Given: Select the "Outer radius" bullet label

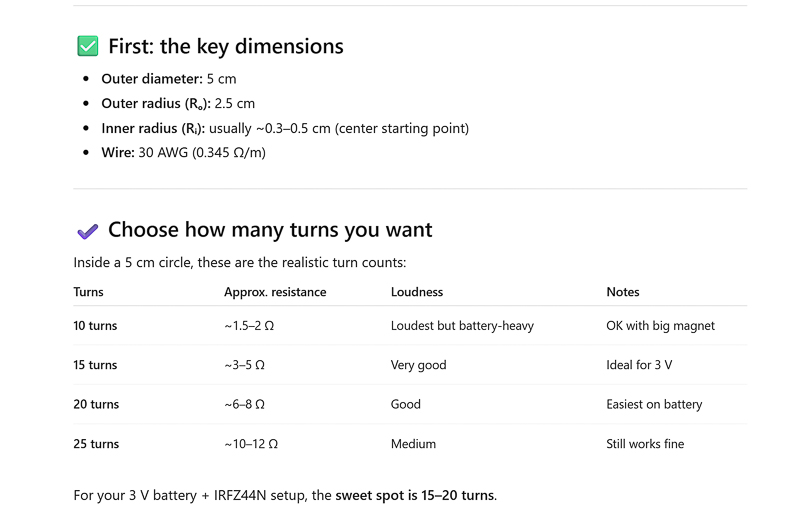Looking at the screenshot, I should (x=155, y=103).
